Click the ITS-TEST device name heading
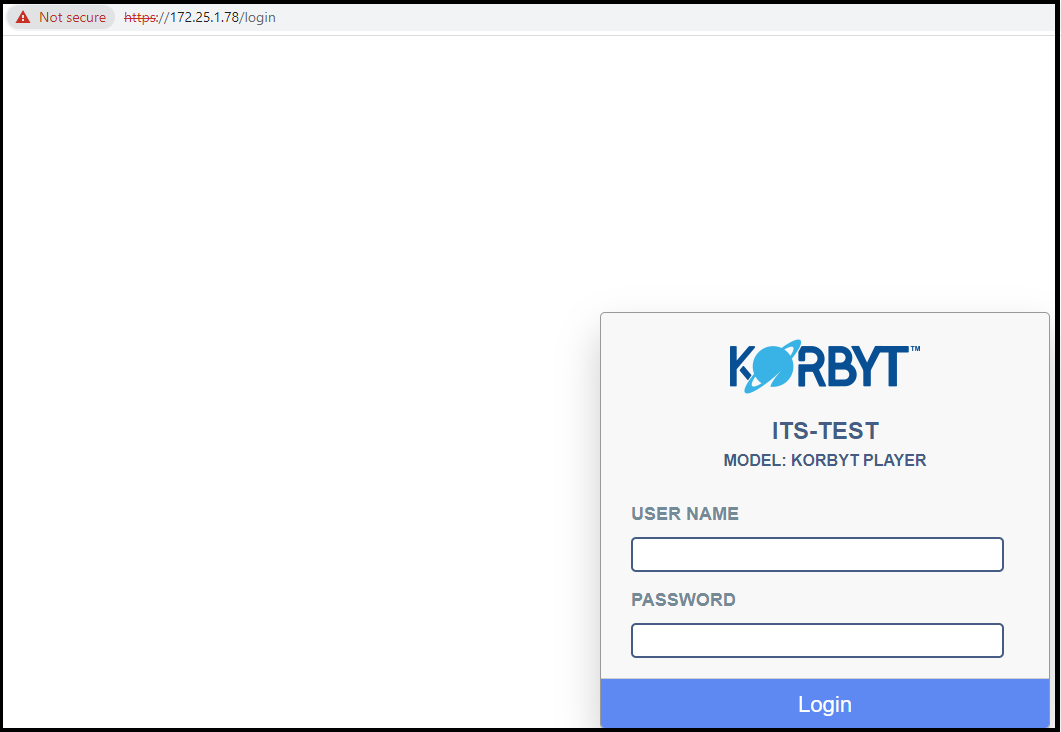The width and height of the screenshot is (1061, 732). point(825,431)
